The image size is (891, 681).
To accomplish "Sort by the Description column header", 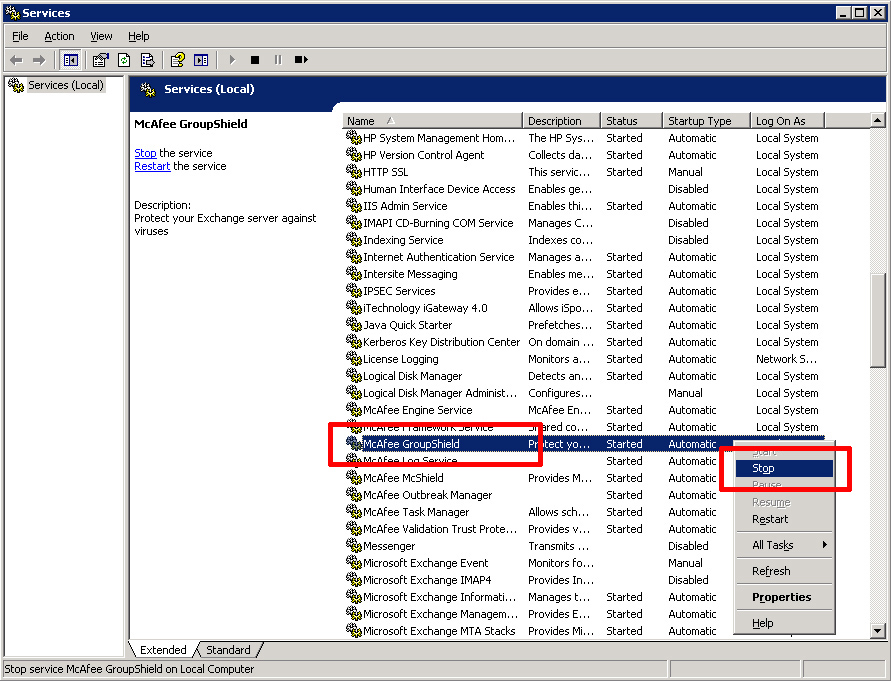I will 561,121.
